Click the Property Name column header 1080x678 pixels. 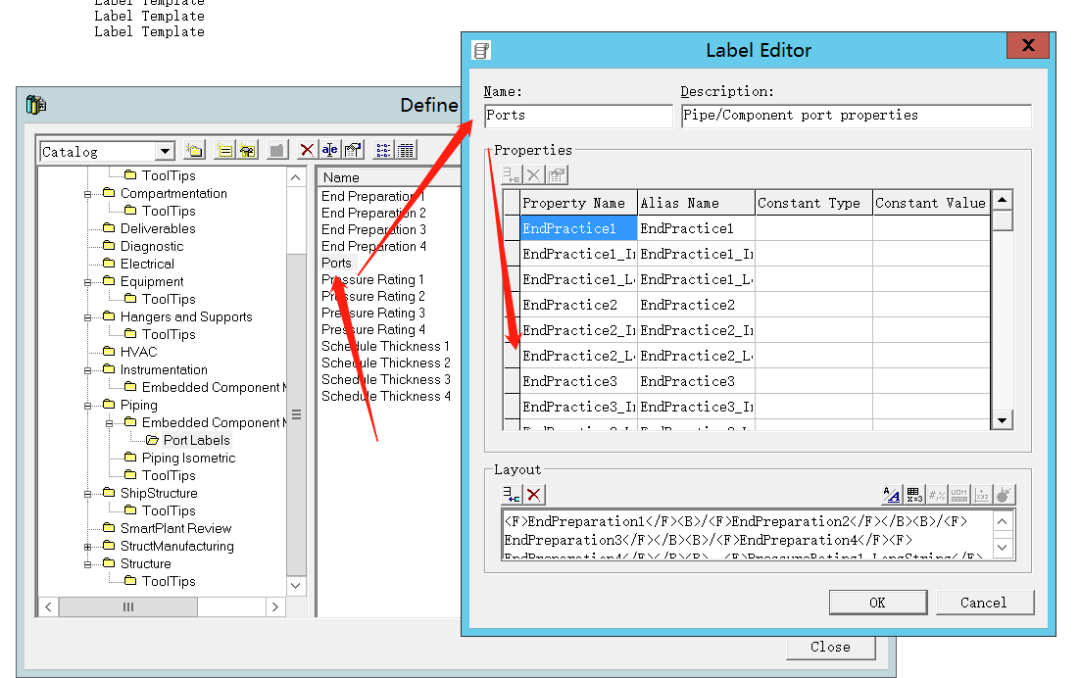[579, 203]
